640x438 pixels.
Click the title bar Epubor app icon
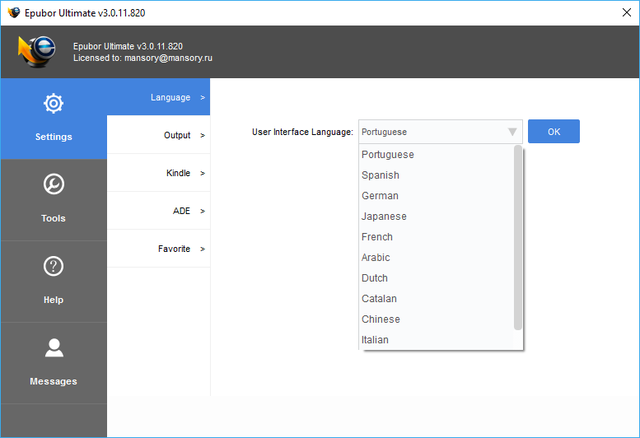pyautogui.click(x=13, y=12)
